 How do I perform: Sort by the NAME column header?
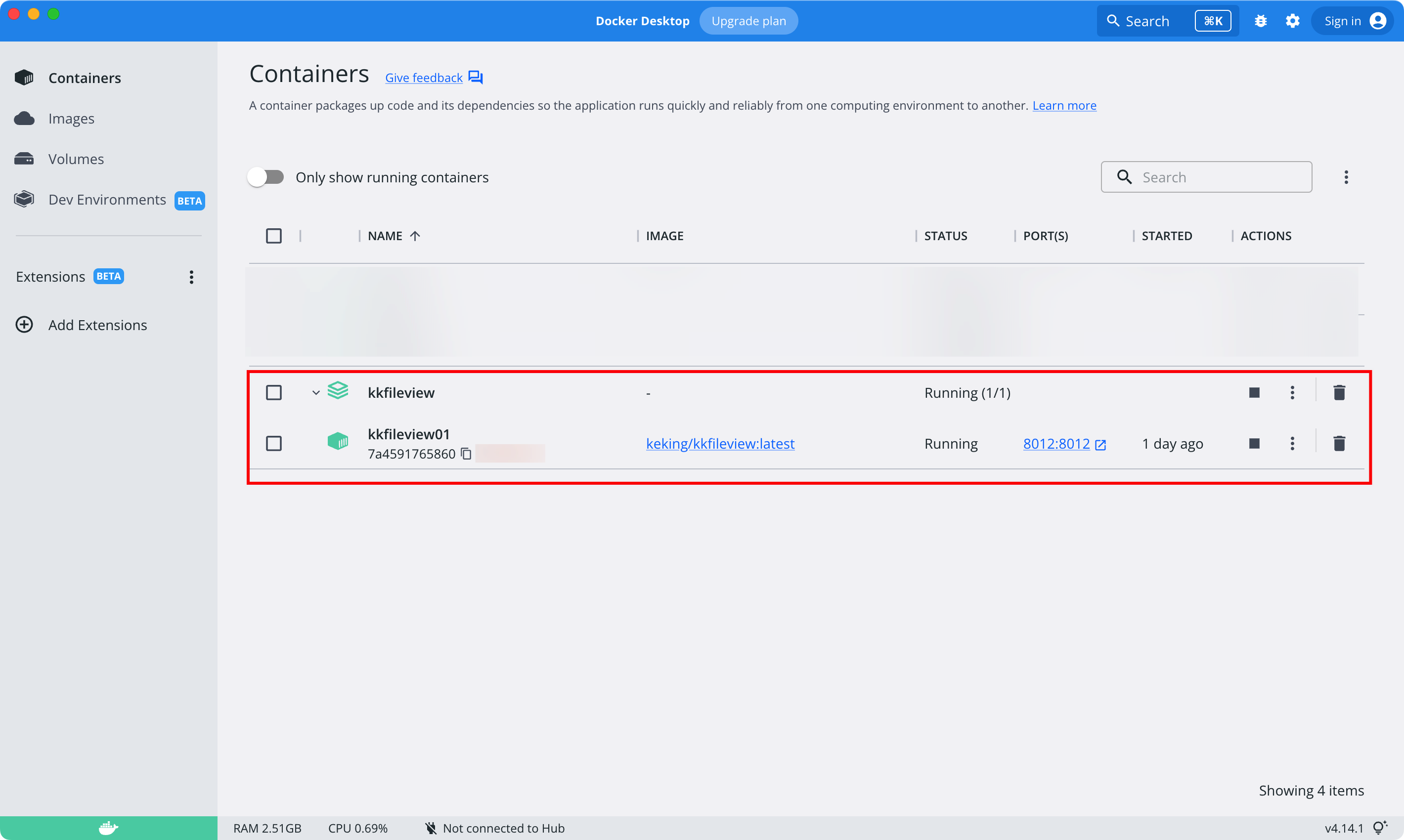click(x=385, y=236)
